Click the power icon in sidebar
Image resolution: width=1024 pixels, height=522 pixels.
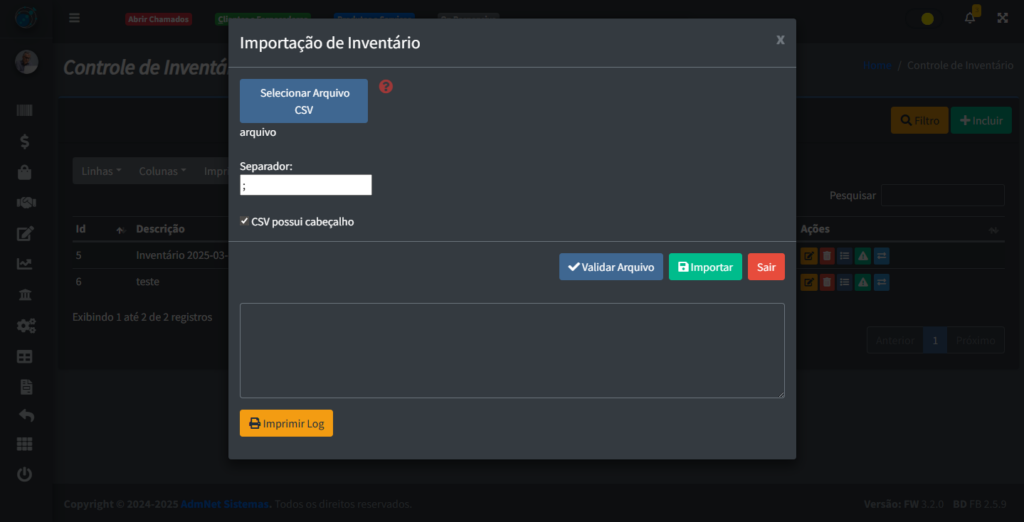(x=25, y=474)
